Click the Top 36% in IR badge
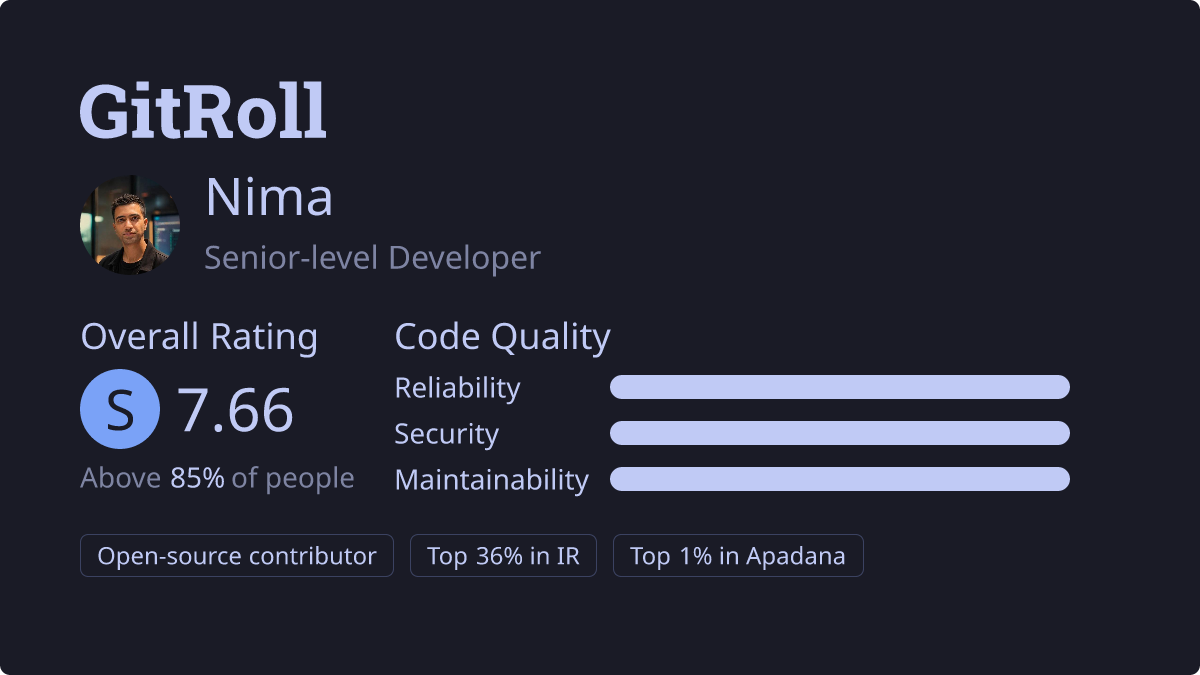The height and width of the screenshot is (675, 1200). pyautogui.click(x=503, y=556)
